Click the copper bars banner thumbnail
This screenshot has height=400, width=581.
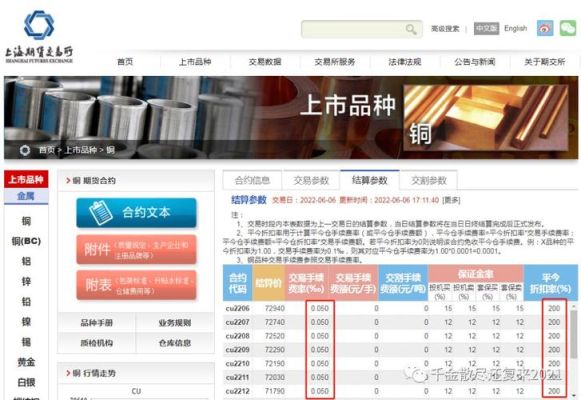(x=486, y=118)
